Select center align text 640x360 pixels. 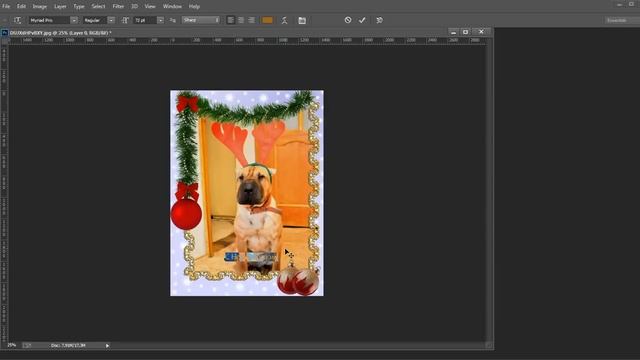pos(241,20)
